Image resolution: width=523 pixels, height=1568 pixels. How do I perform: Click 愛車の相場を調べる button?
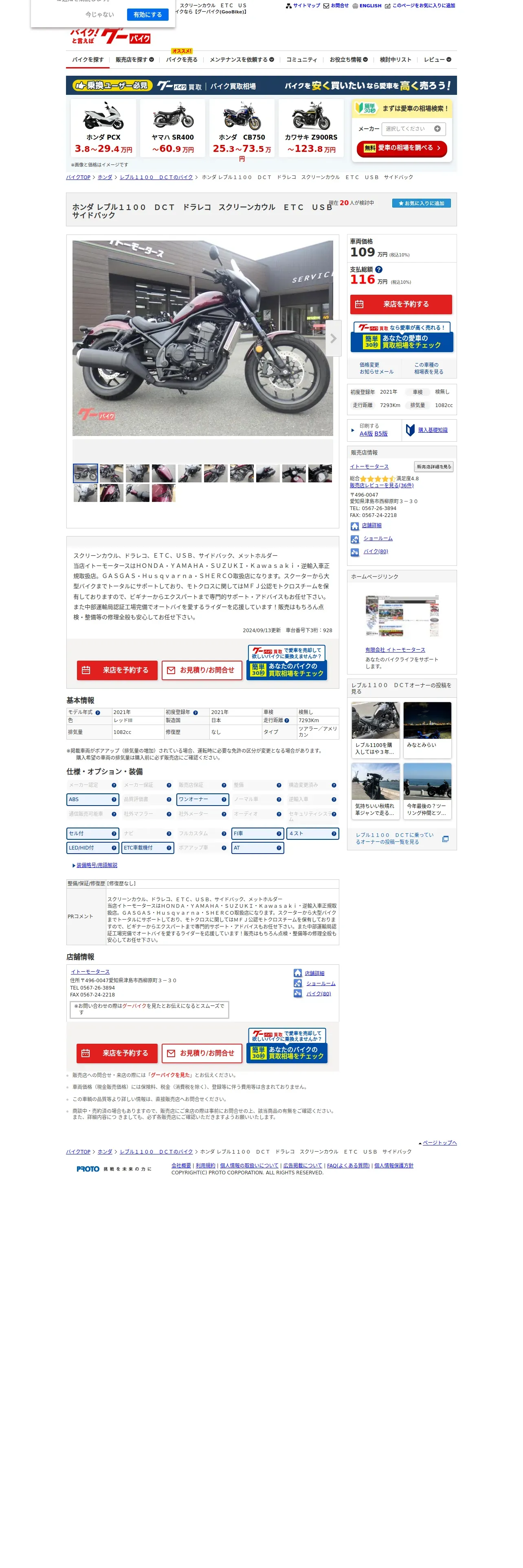[402, 148]
